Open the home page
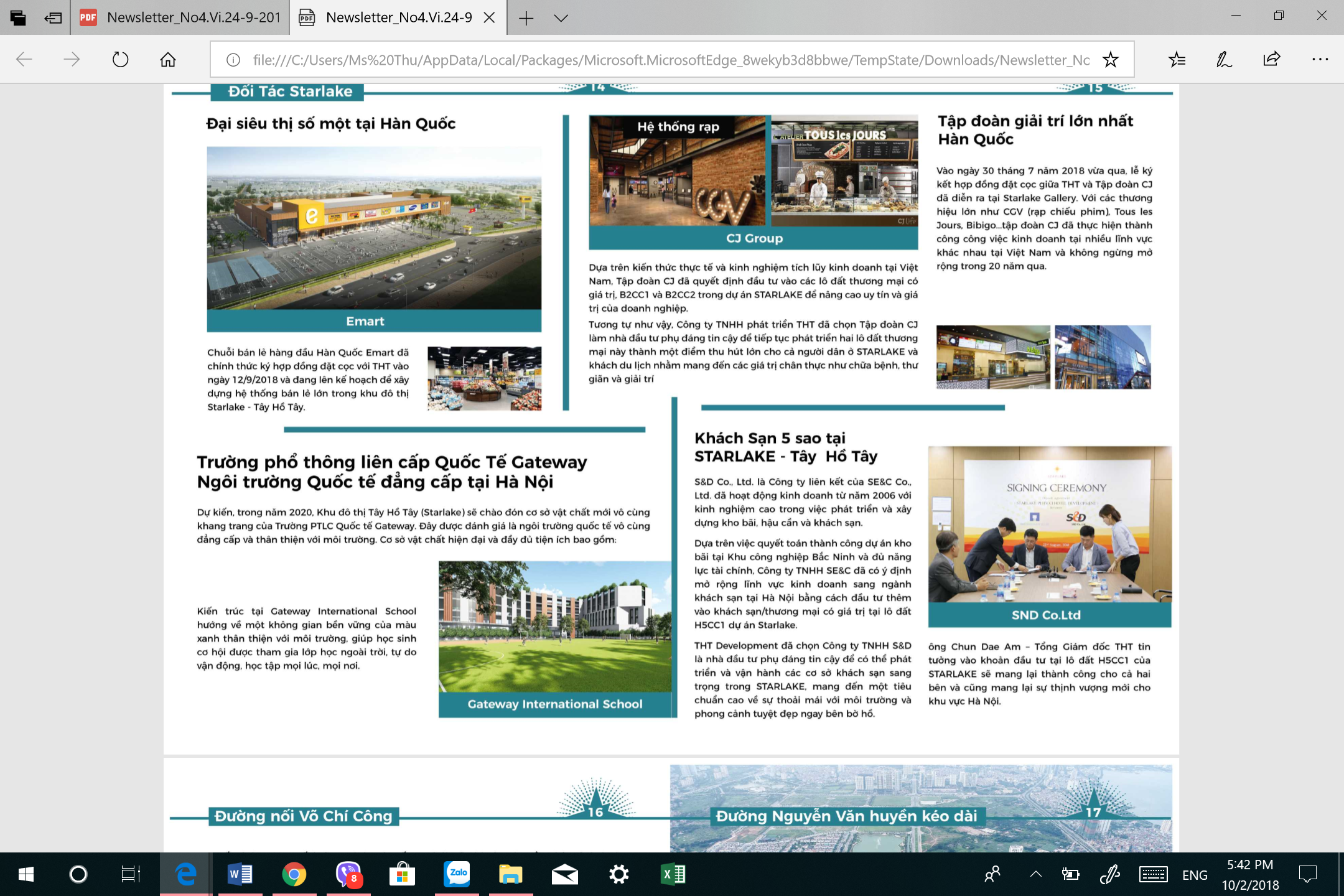 [x=168, y=59]
